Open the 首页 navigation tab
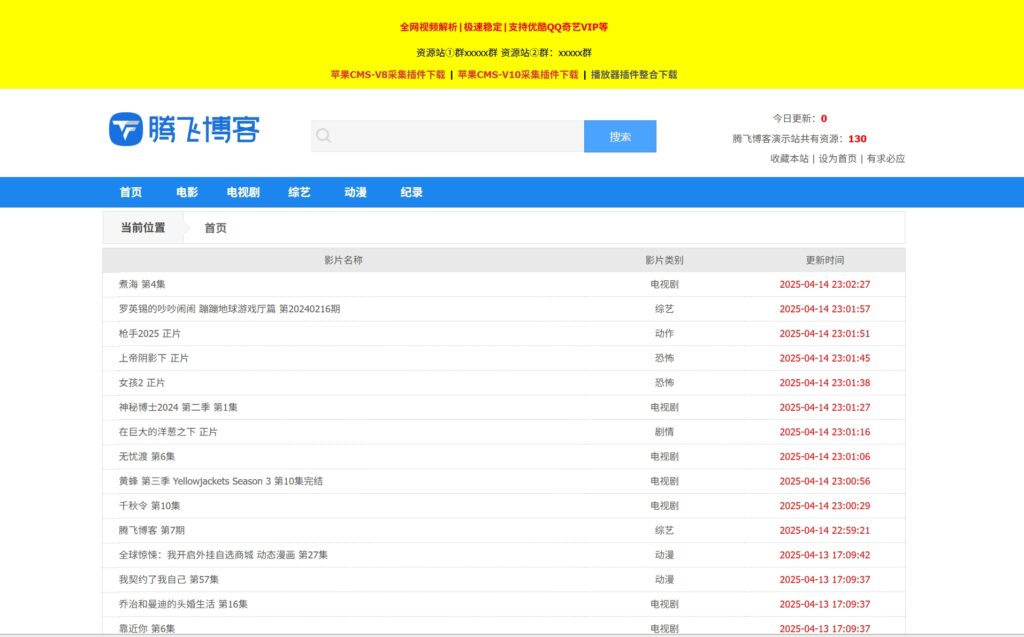 131,192
